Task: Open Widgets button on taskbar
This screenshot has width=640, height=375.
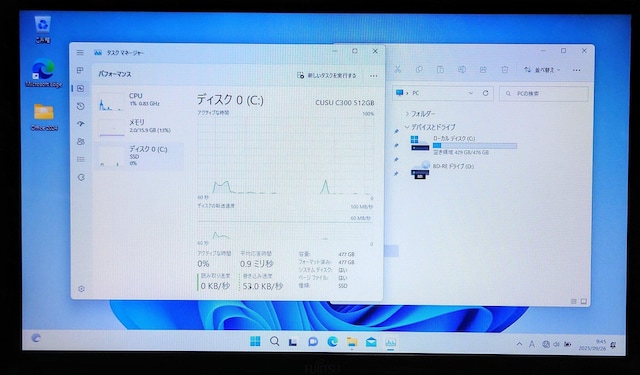Action: 36,338
